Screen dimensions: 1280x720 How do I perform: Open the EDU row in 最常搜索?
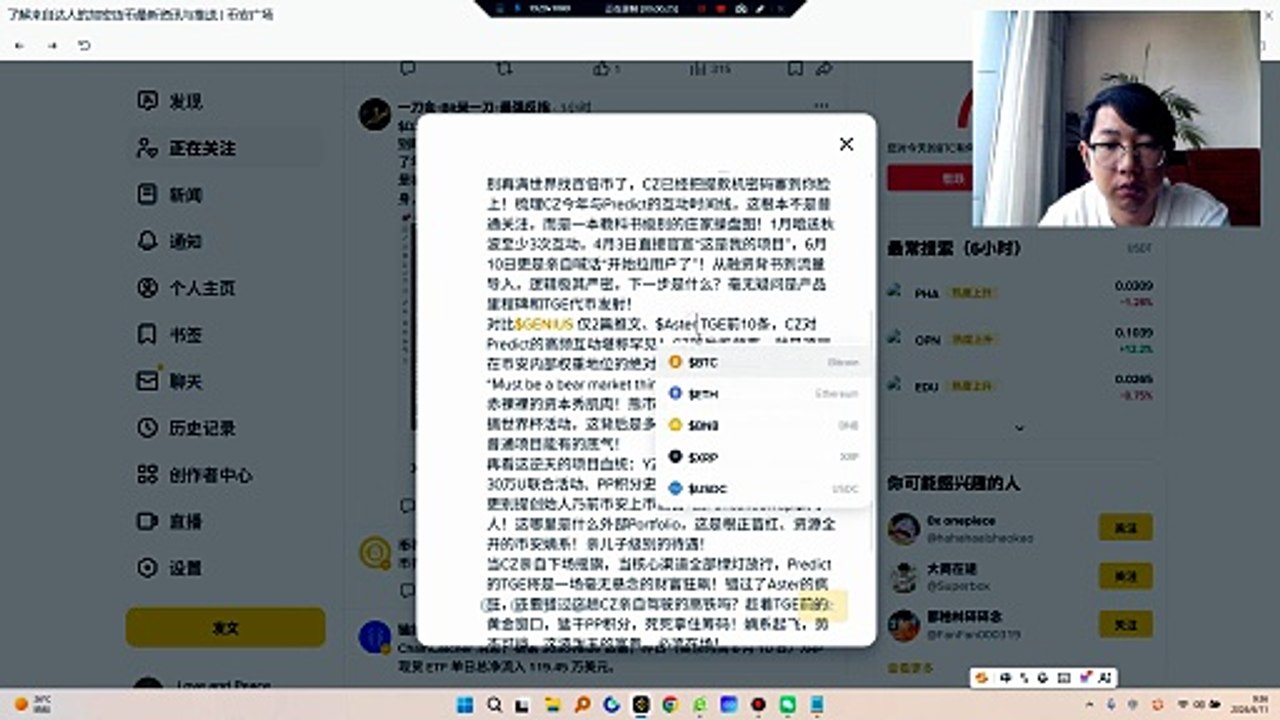pyautogui.click(x=1020, y=386)
